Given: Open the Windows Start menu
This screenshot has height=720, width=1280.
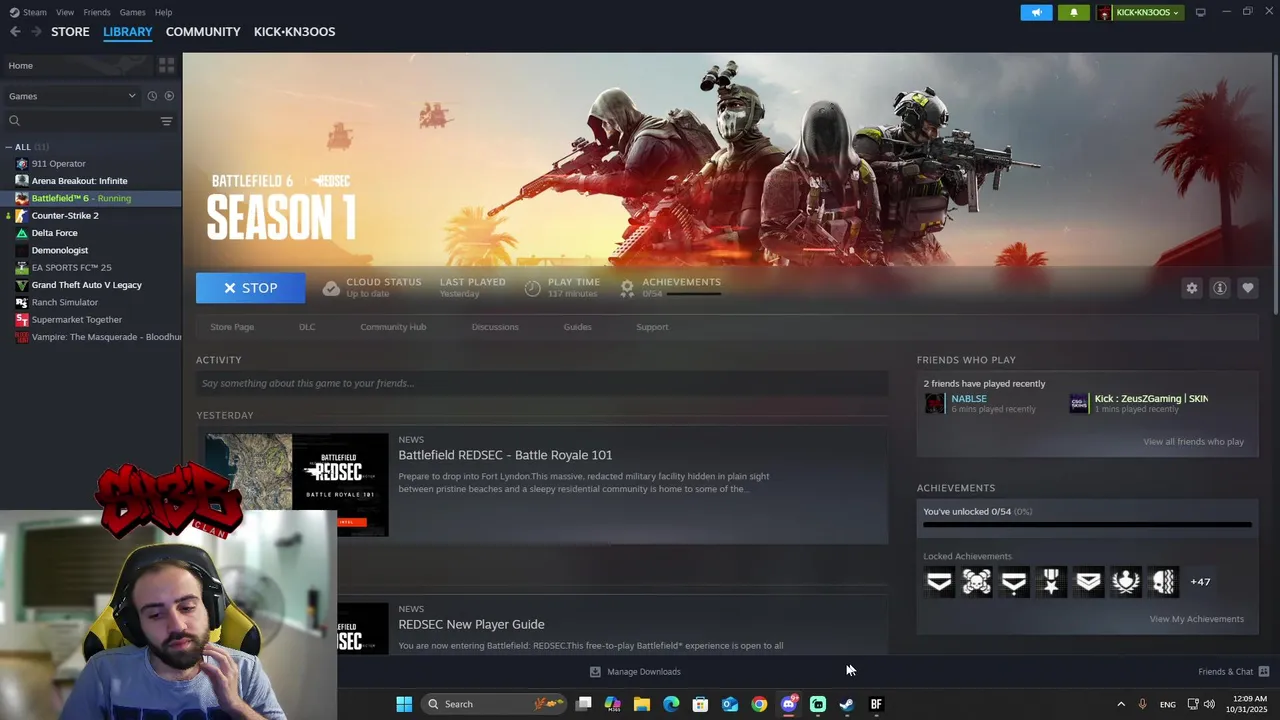Looking at the screenshot, I should pos(404,704).
